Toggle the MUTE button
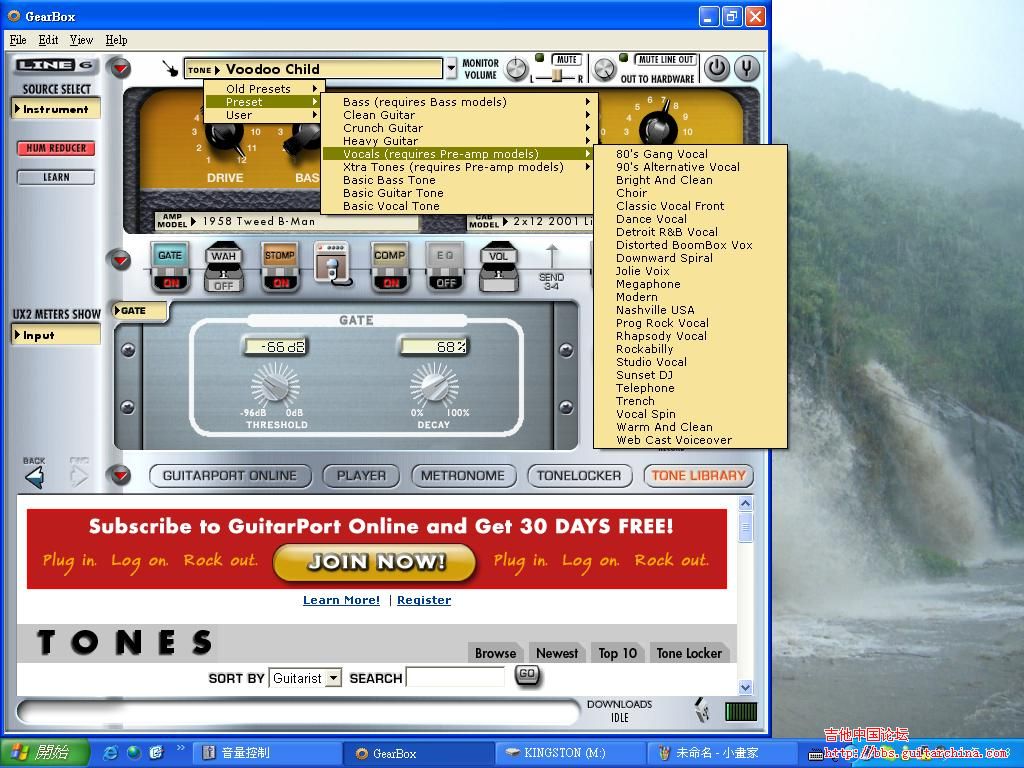Viewport: 1024px width, 768px height. [566, 59]
